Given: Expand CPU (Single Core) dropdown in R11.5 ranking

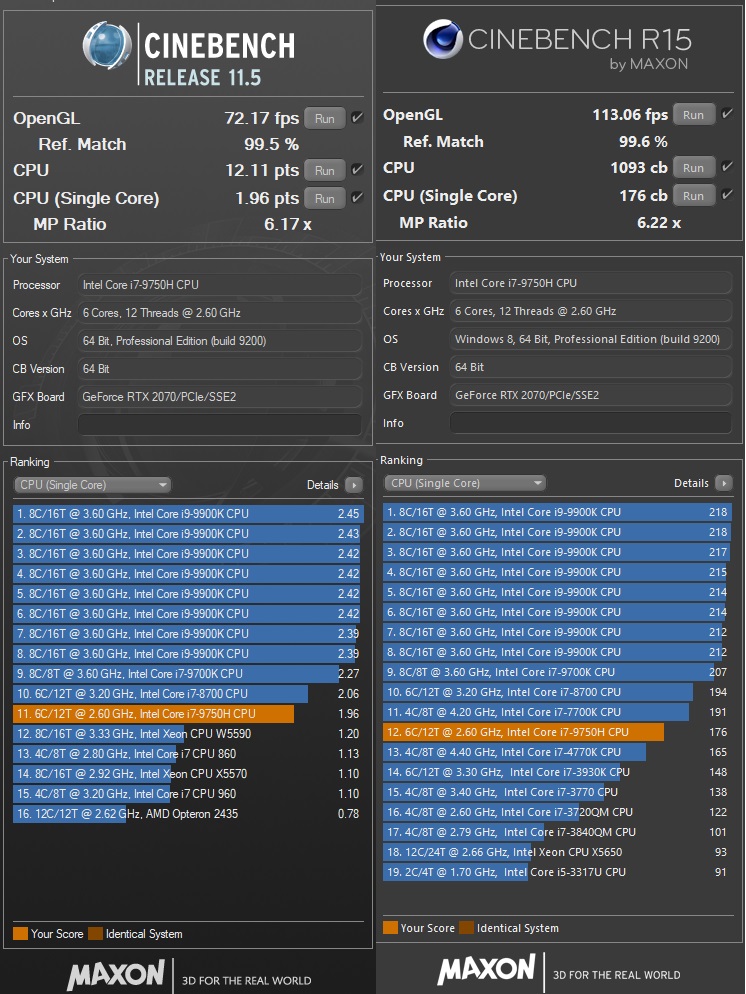Looking at the screenshot, I should click(92, 485).
